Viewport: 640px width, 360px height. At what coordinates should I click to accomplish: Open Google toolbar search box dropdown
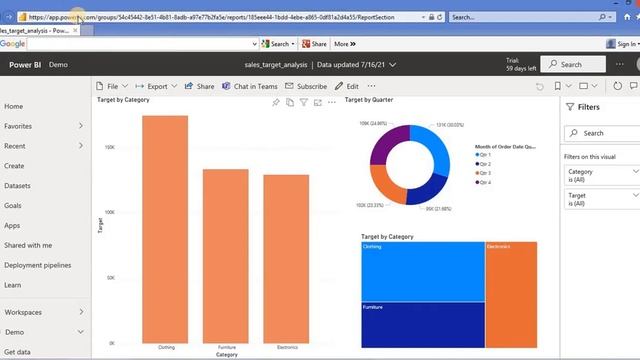pyautogui.click(x=255, y=44)
